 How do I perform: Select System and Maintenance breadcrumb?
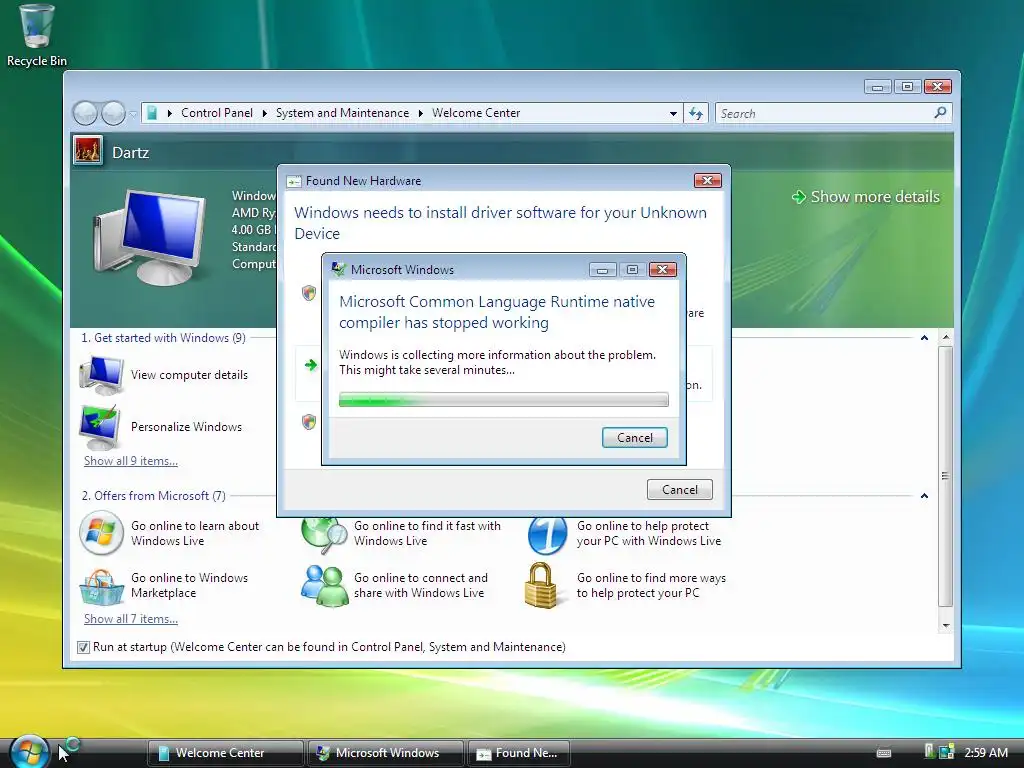[x=342, y=113]
